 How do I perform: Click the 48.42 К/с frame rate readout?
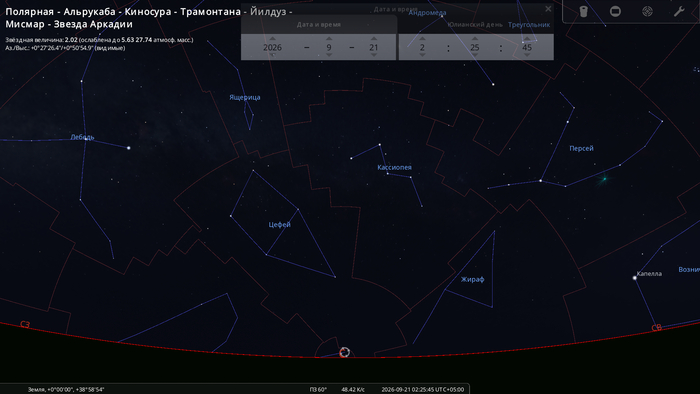pos(353,390)
